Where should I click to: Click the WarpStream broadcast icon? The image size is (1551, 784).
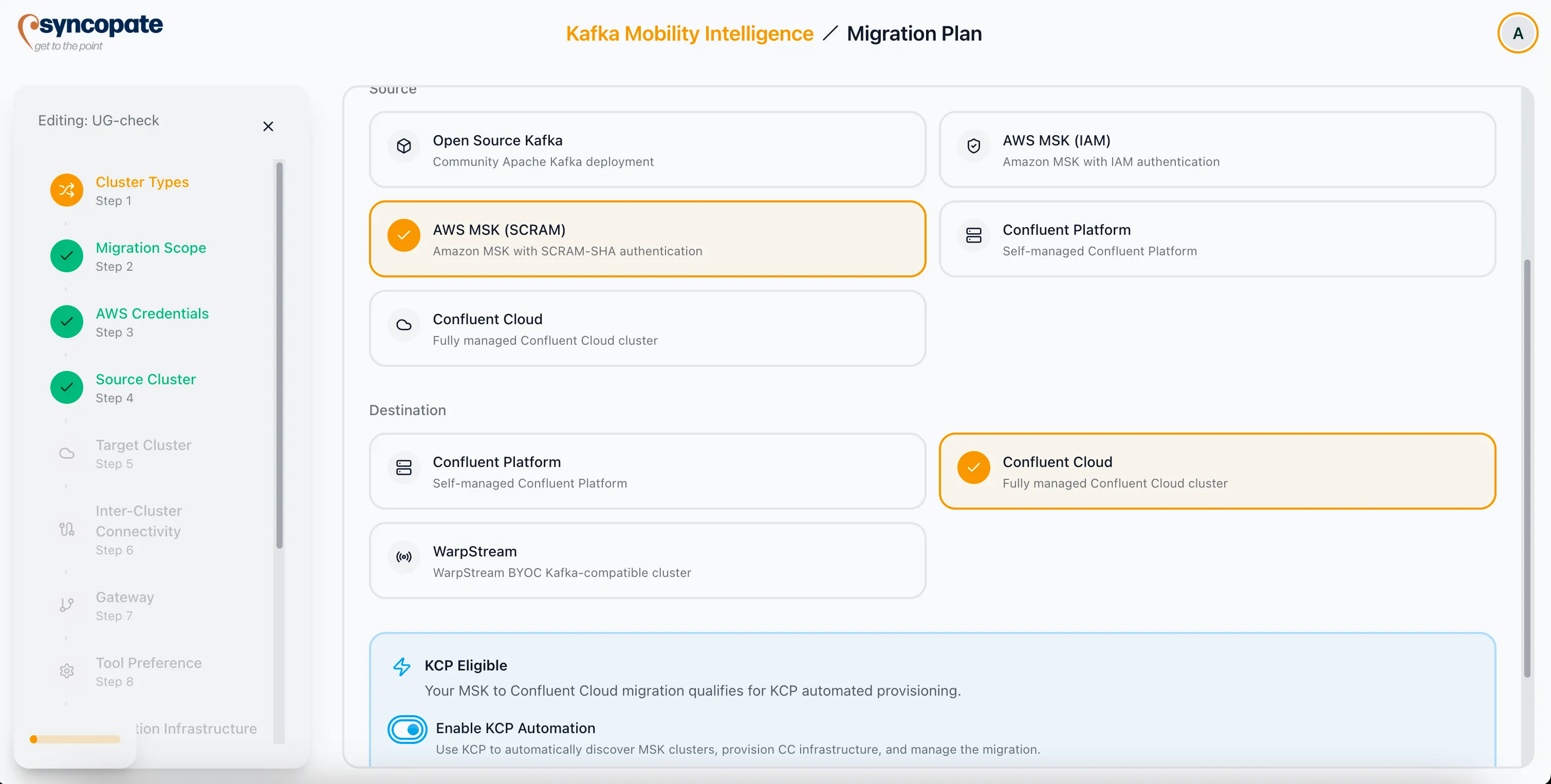pyautogui.click(x=404, y=557)
